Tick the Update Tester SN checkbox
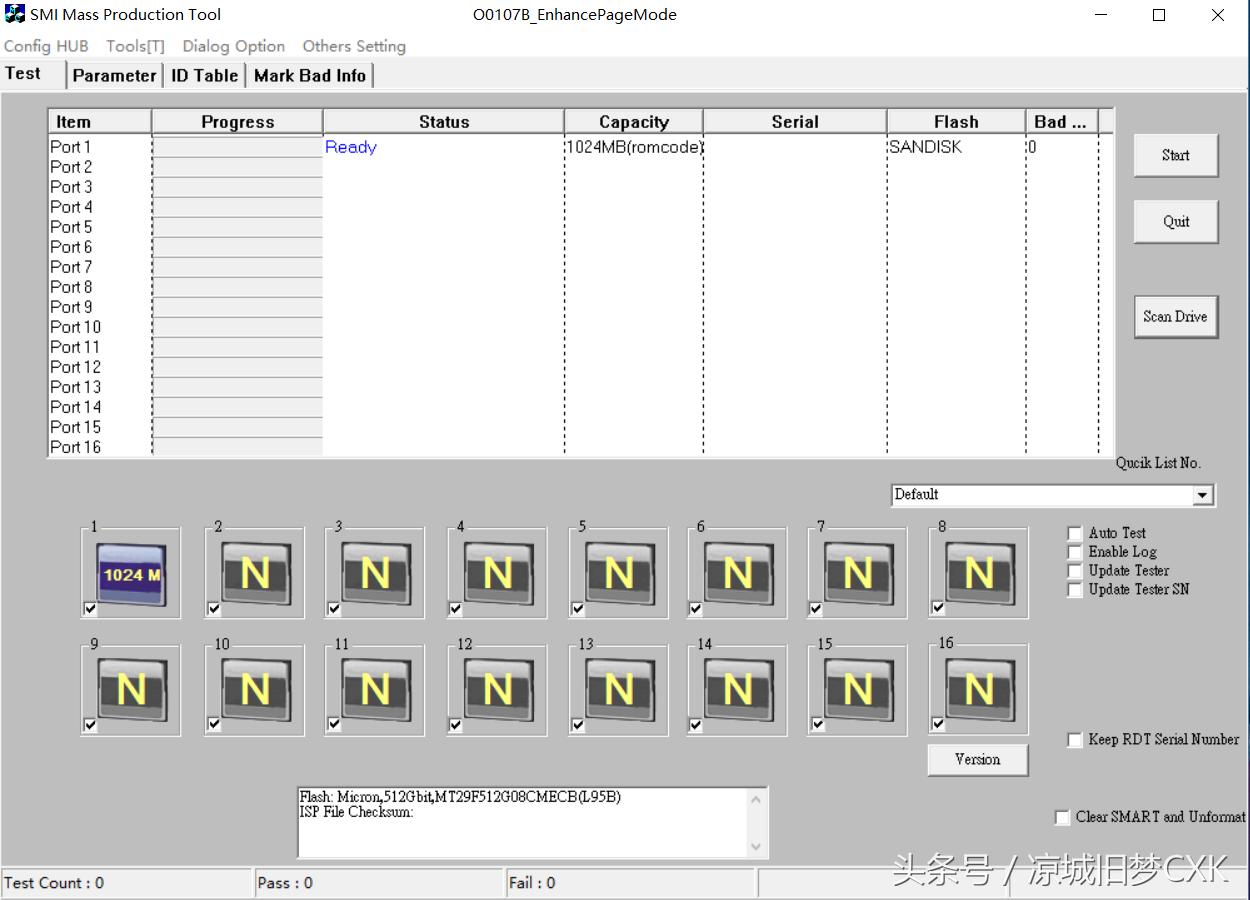Screen dimensions: 1250x900 pos(1075,590)
